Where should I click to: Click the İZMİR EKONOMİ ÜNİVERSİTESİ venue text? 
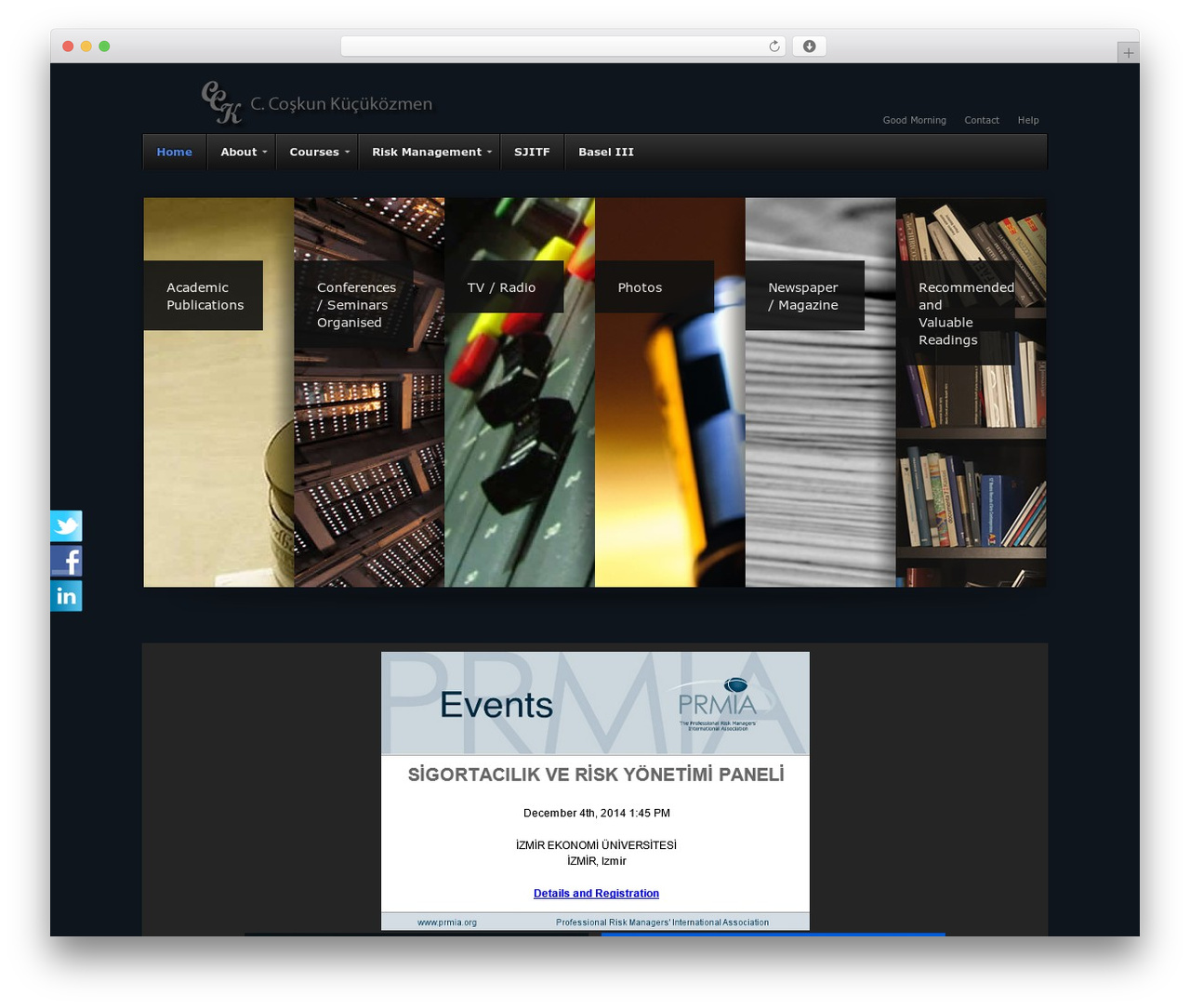pyautogui.click(x=596, y=845)
